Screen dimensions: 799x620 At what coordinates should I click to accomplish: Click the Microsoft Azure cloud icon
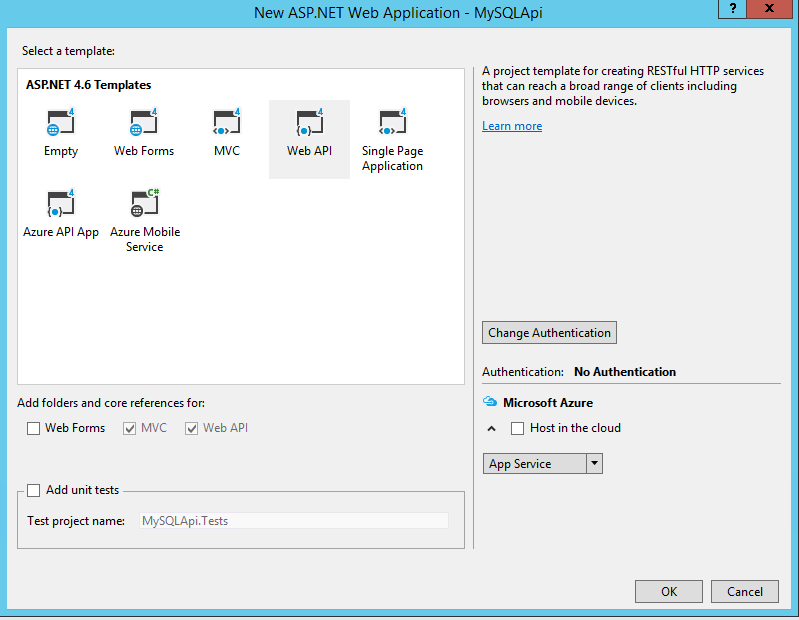490,402
